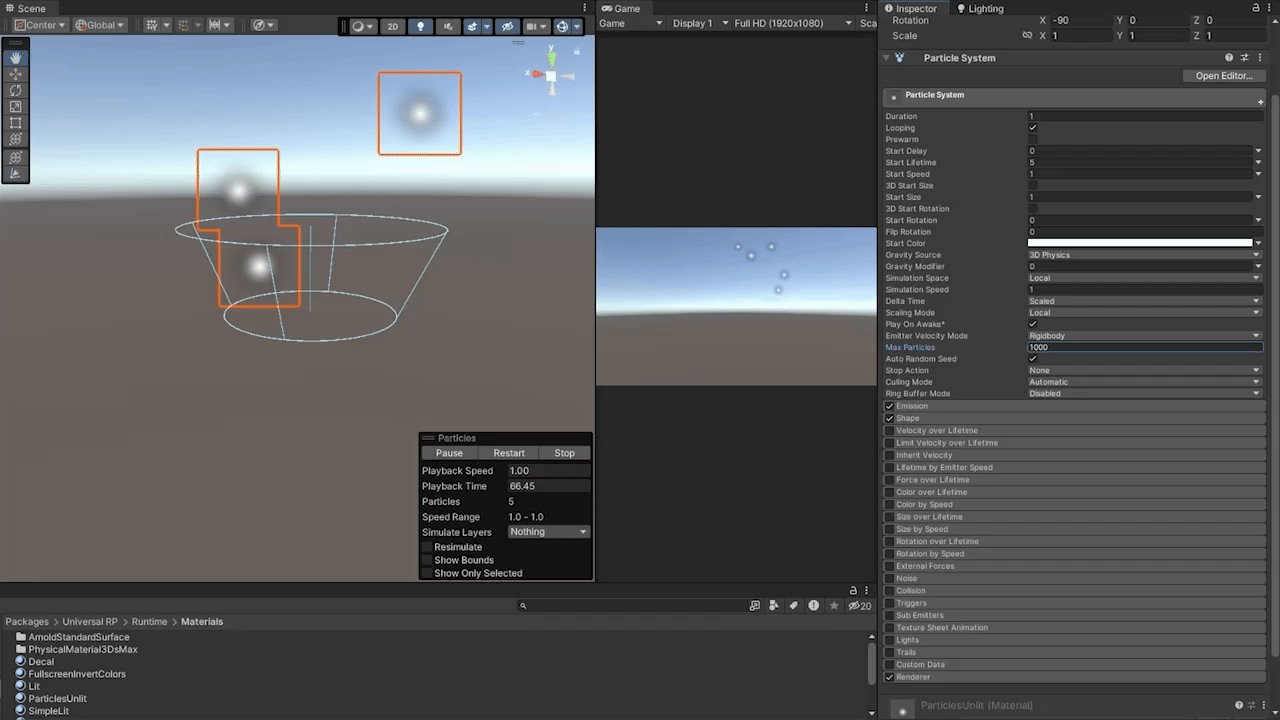Toggle 2D view mode in Scene
Screen dimensions: 1280x720
tap(393, 26)
